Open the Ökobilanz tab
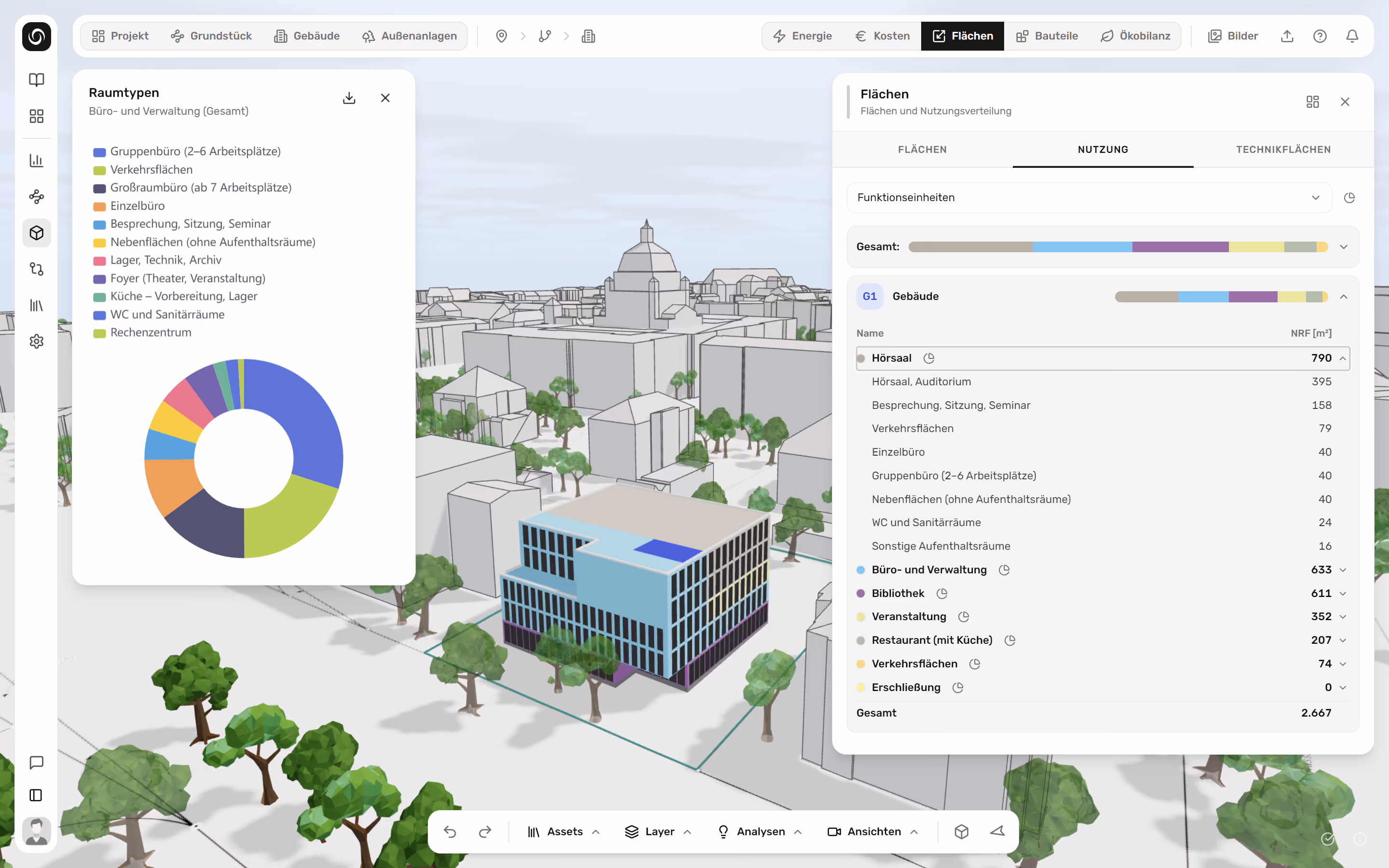 [x=1135, y=36]
